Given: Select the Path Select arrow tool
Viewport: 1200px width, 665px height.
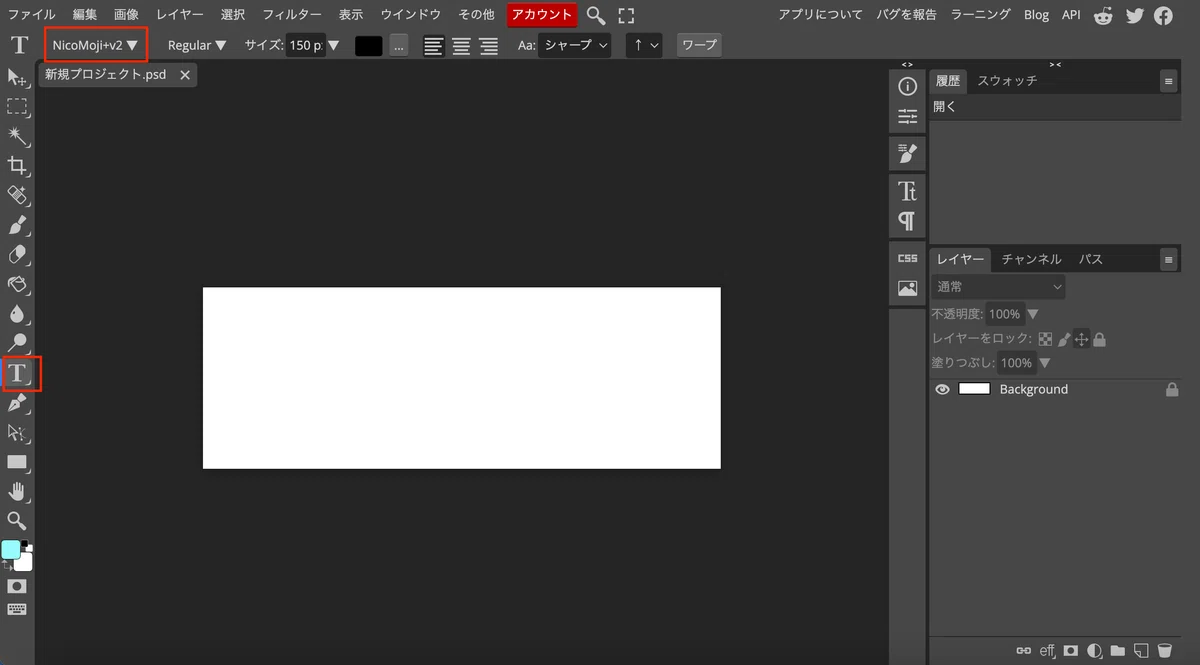Looking at the screenshot, I should click(x=17, y=433).
